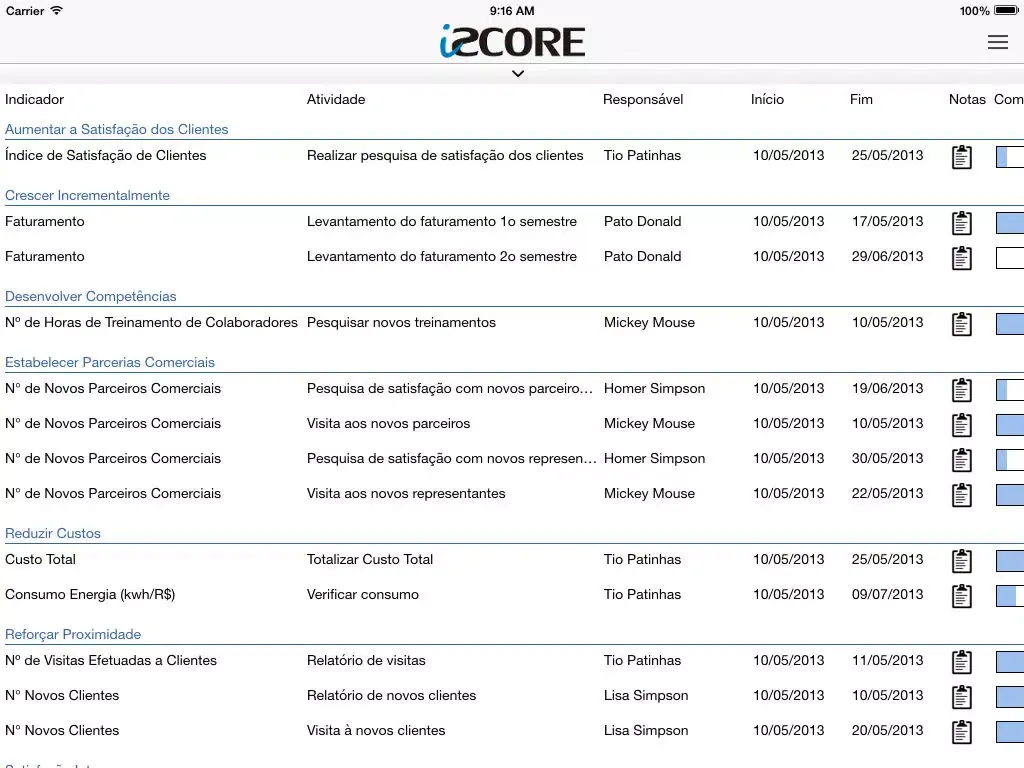Expand the chevron below the i2CORE logo
Screen dimensions: 1024x768
coord(518,74)
